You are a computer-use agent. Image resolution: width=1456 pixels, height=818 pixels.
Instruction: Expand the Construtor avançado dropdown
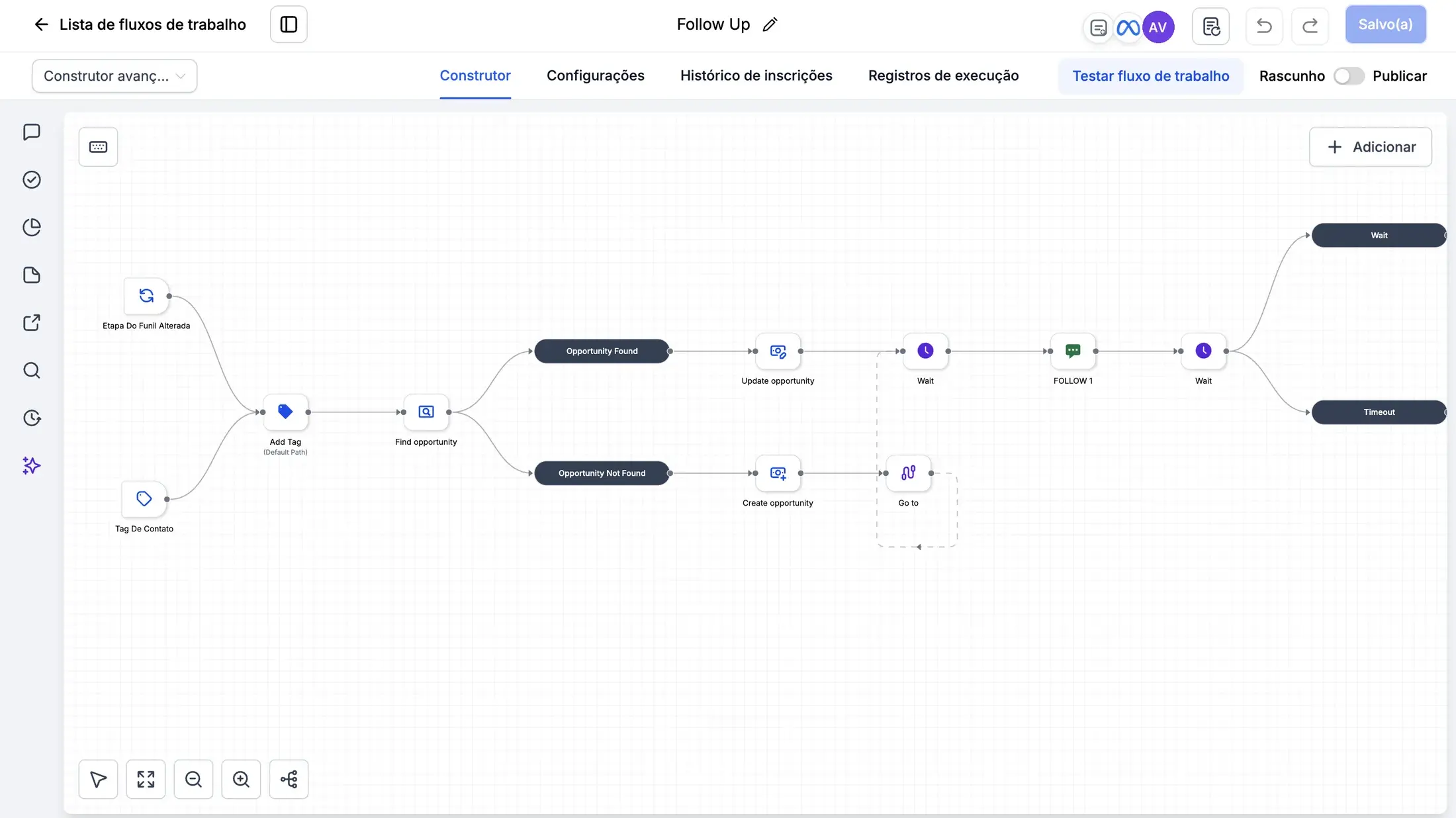pyautogui.click(x=114, y=76)
